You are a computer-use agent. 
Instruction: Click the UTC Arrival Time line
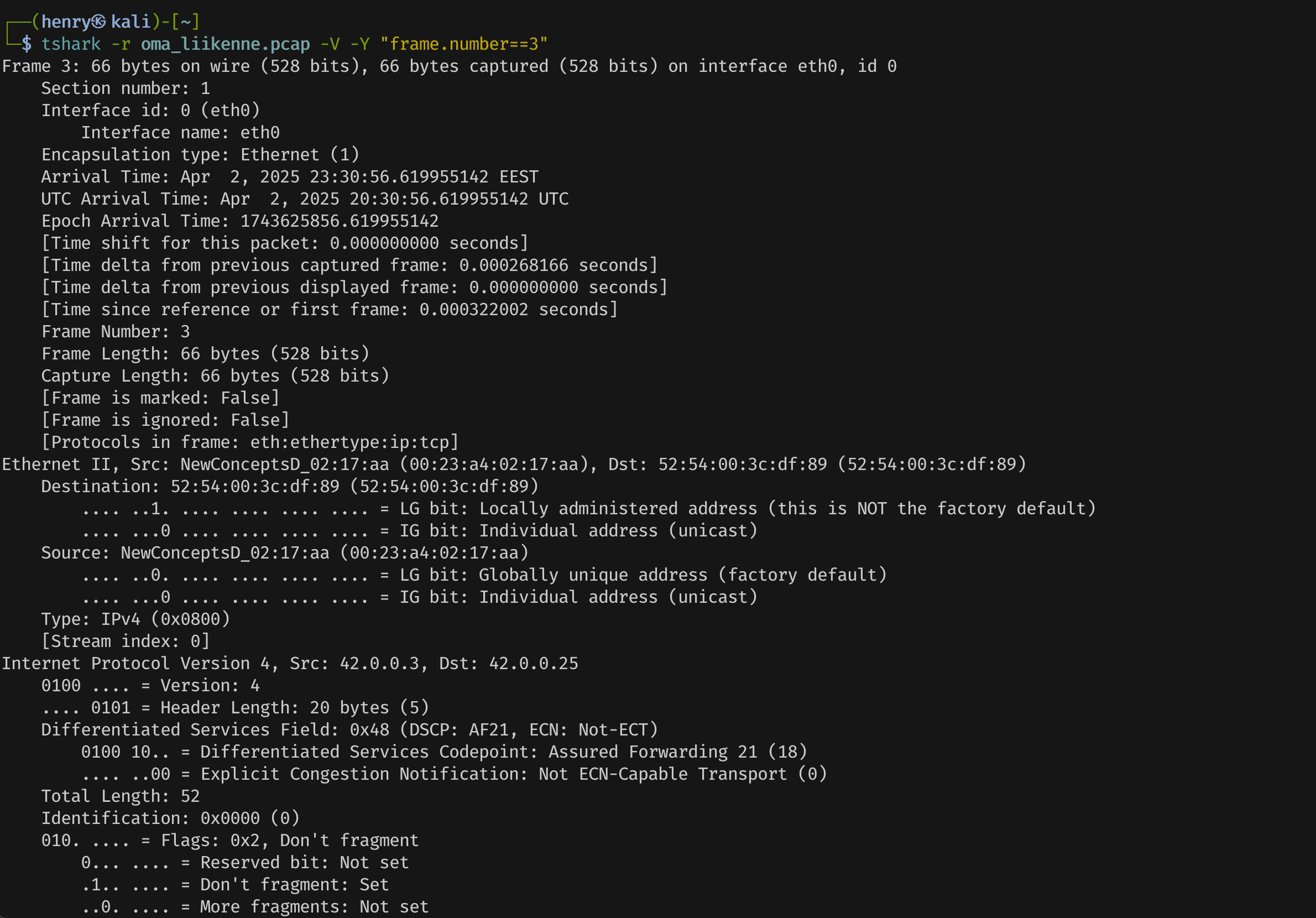click(x=304, y=199)
